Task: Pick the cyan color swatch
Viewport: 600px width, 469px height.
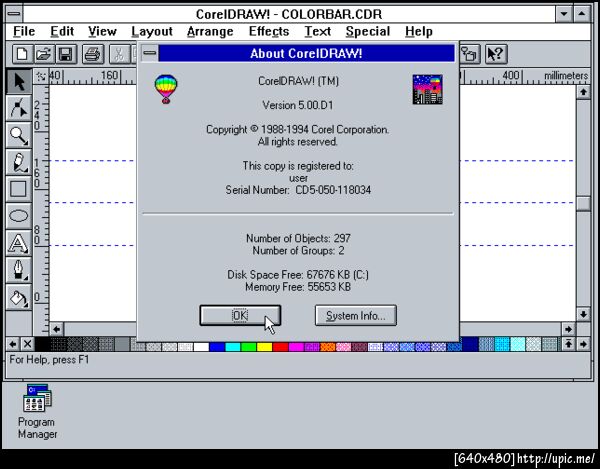Action: click(233, 347)
